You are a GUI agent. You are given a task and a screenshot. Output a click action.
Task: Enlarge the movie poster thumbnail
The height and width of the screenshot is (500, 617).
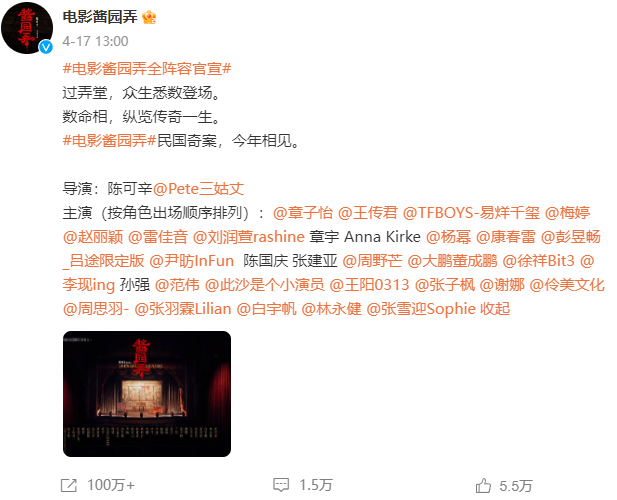147,394
